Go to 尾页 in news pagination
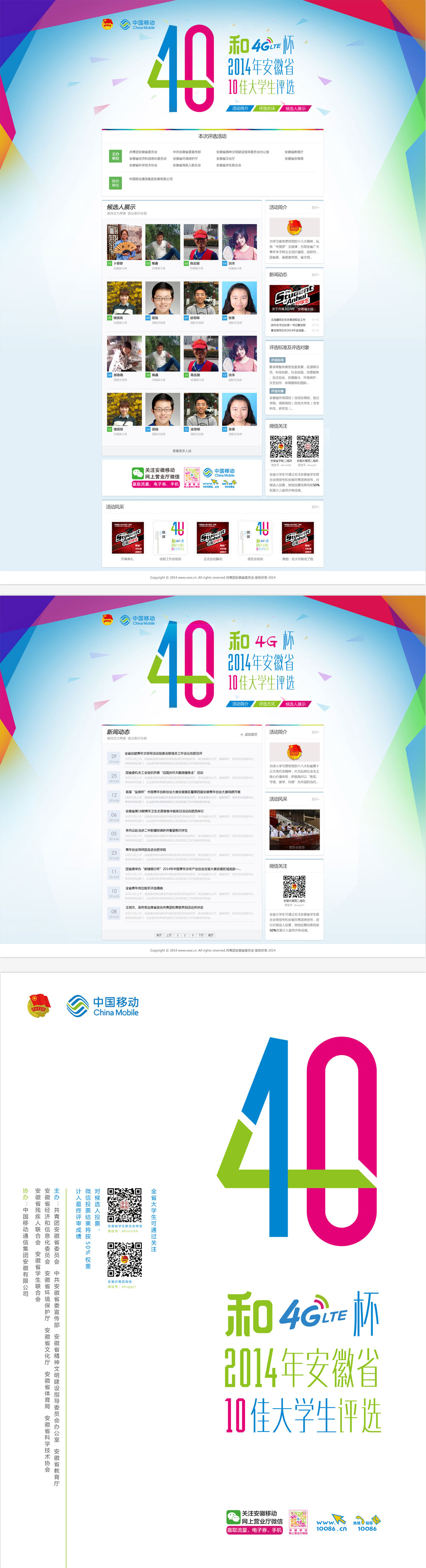Viewport: 426px width, 1568px height. pos(211,935)
